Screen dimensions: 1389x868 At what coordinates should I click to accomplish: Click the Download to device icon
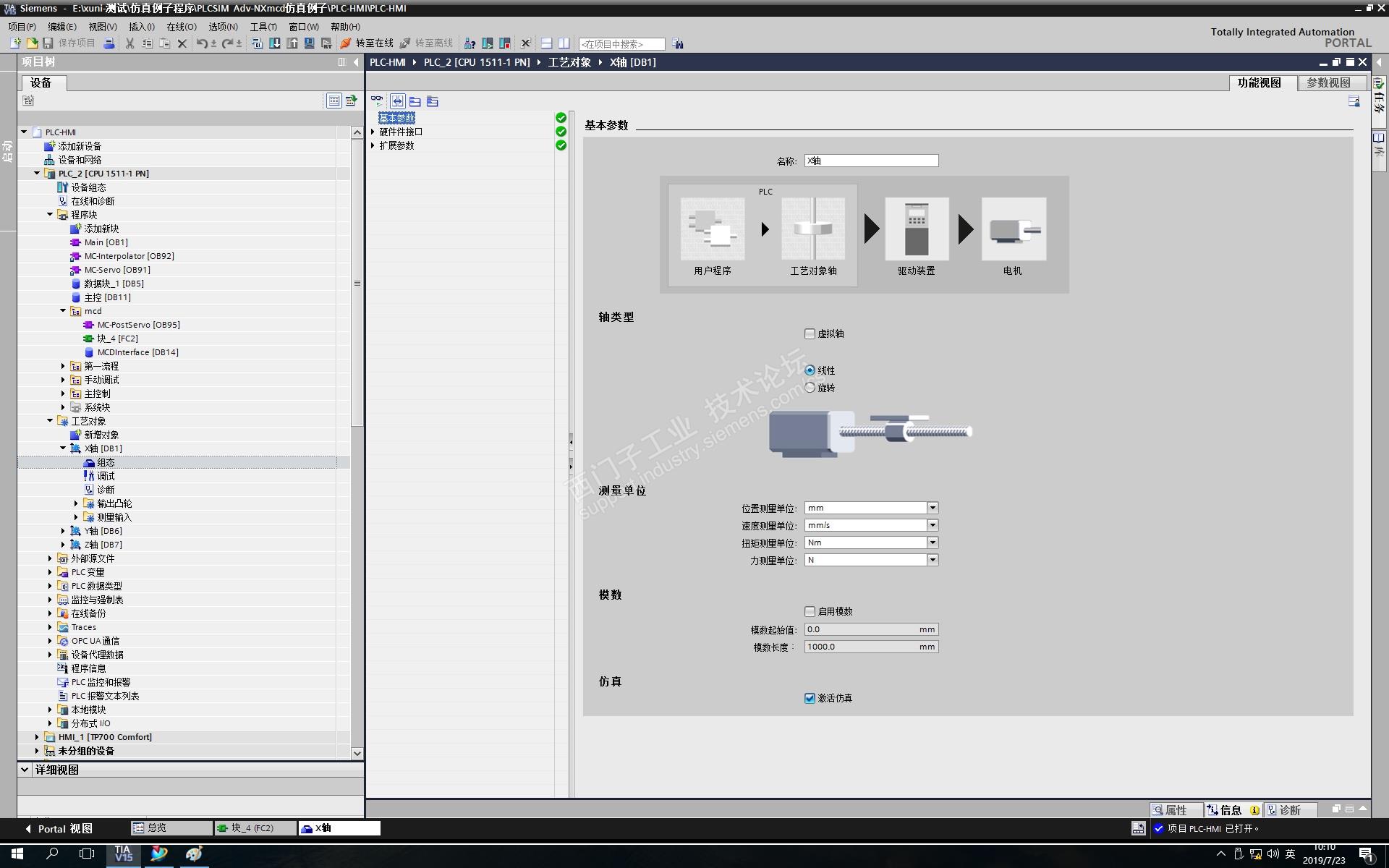coord(275,43)
